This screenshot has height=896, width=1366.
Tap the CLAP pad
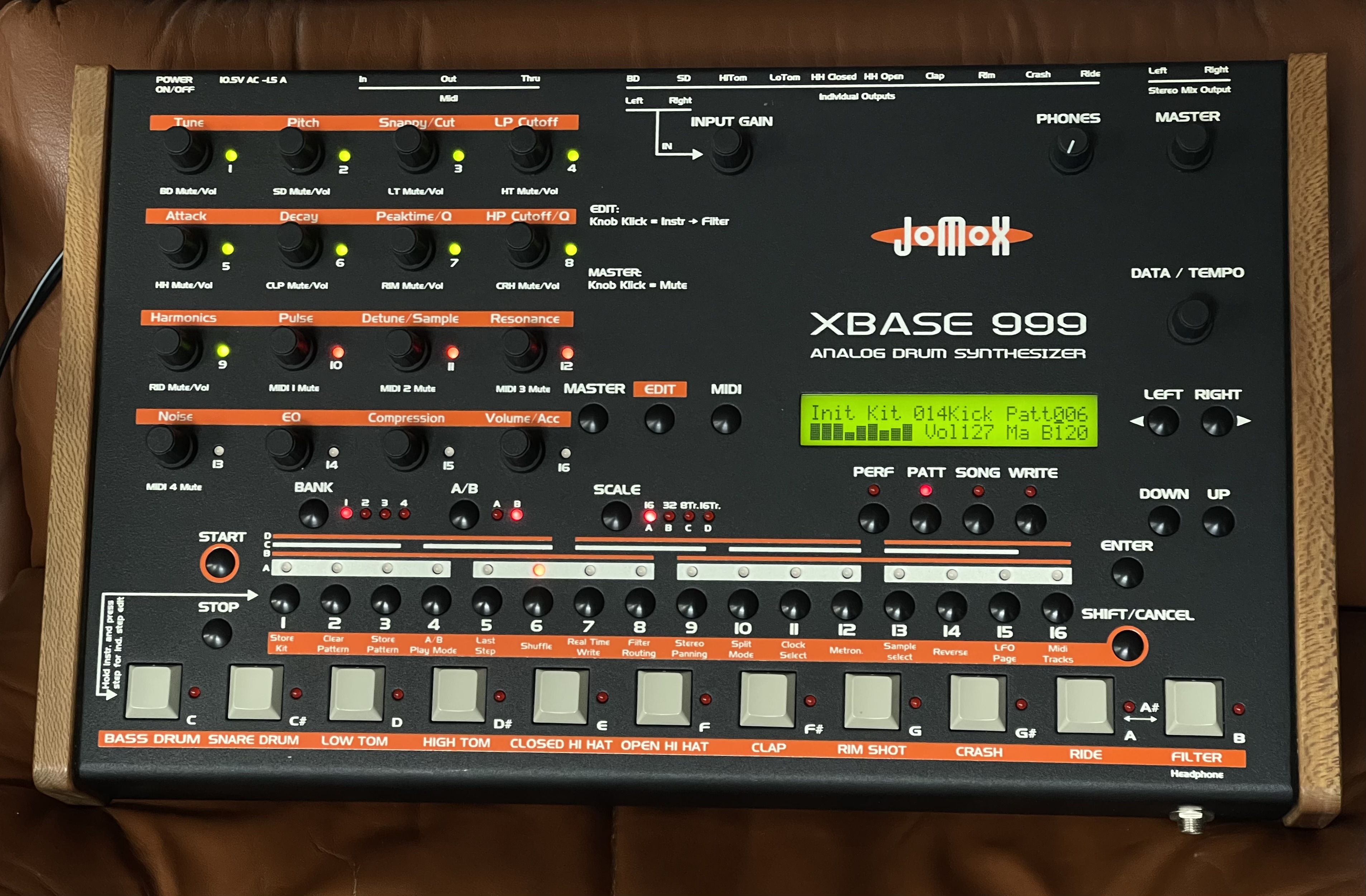767,700
